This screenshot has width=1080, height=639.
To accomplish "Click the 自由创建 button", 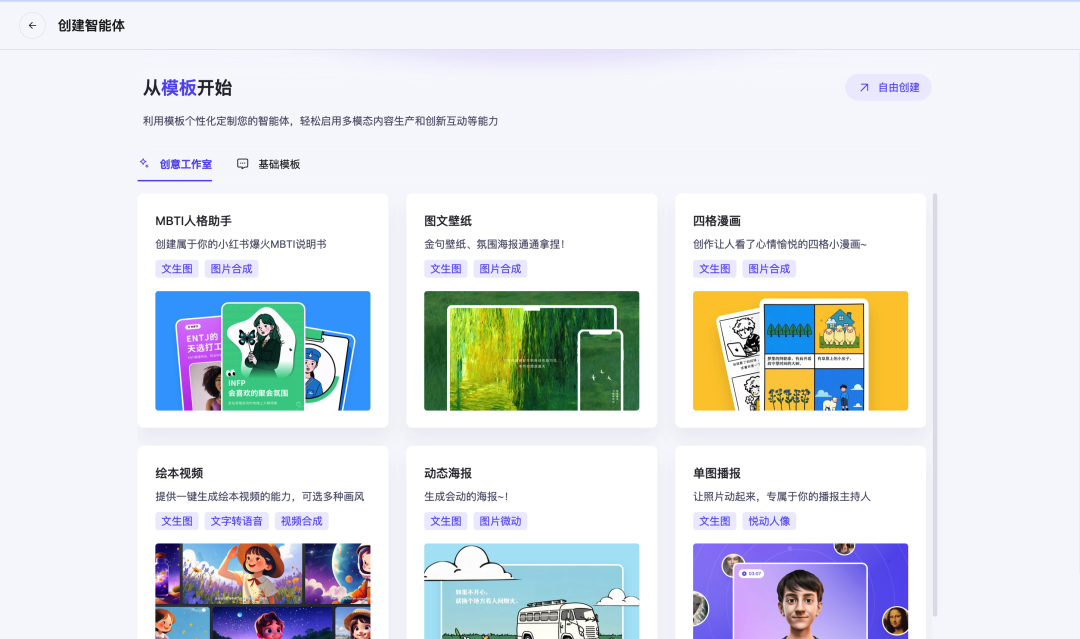I will pyautogui.click(x=889, y=87).
